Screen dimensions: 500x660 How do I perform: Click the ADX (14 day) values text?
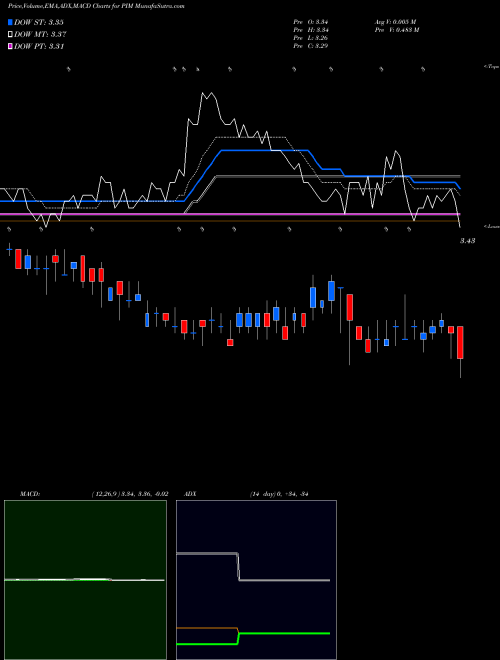click(279, 494)
